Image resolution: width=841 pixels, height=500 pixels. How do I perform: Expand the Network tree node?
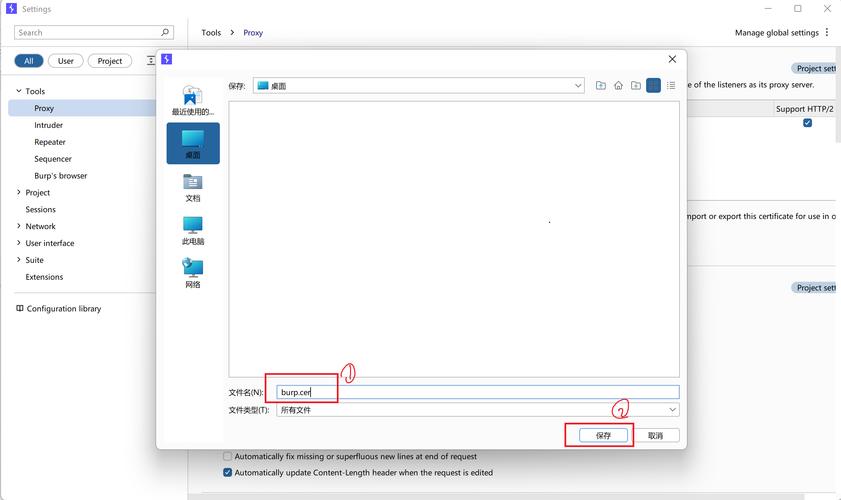19,226
